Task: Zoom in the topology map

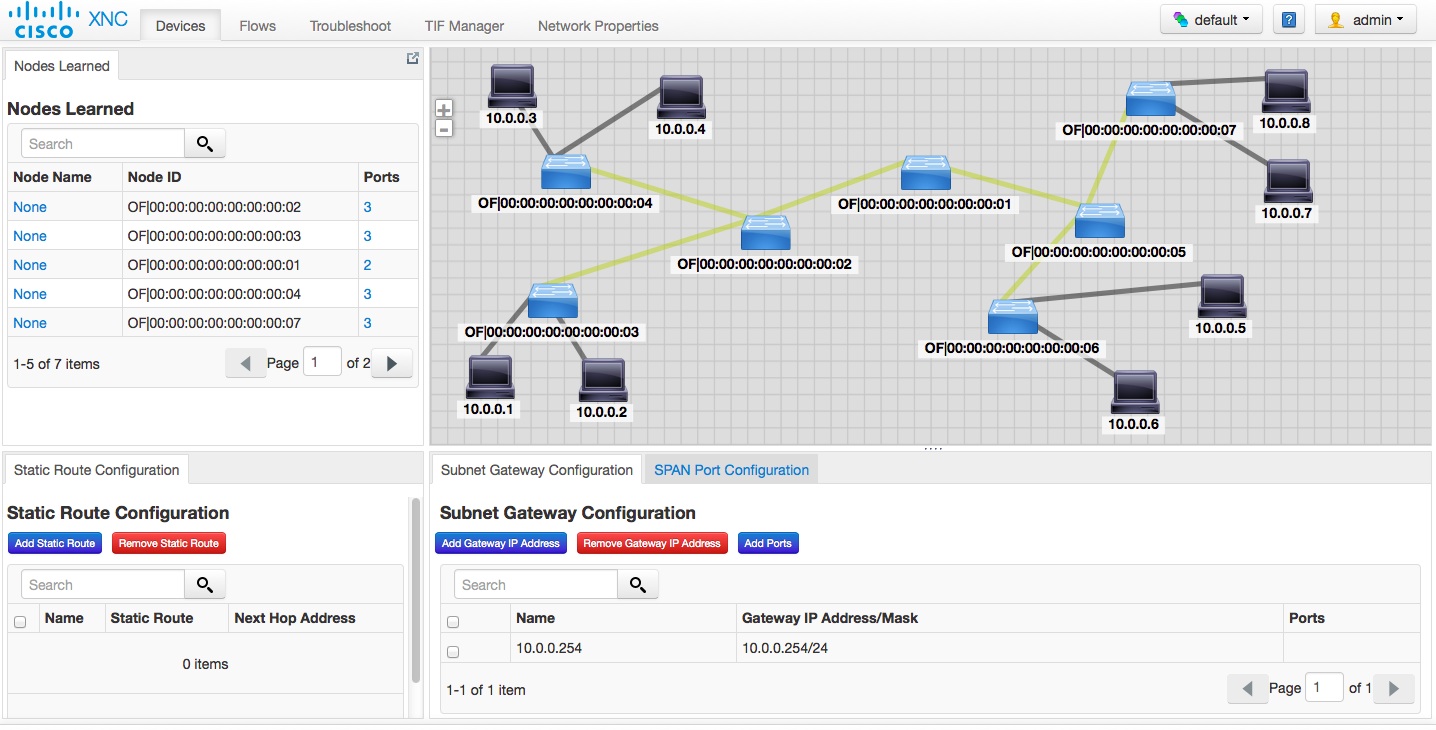Action: pyautogui.click(x=444, y=109)
